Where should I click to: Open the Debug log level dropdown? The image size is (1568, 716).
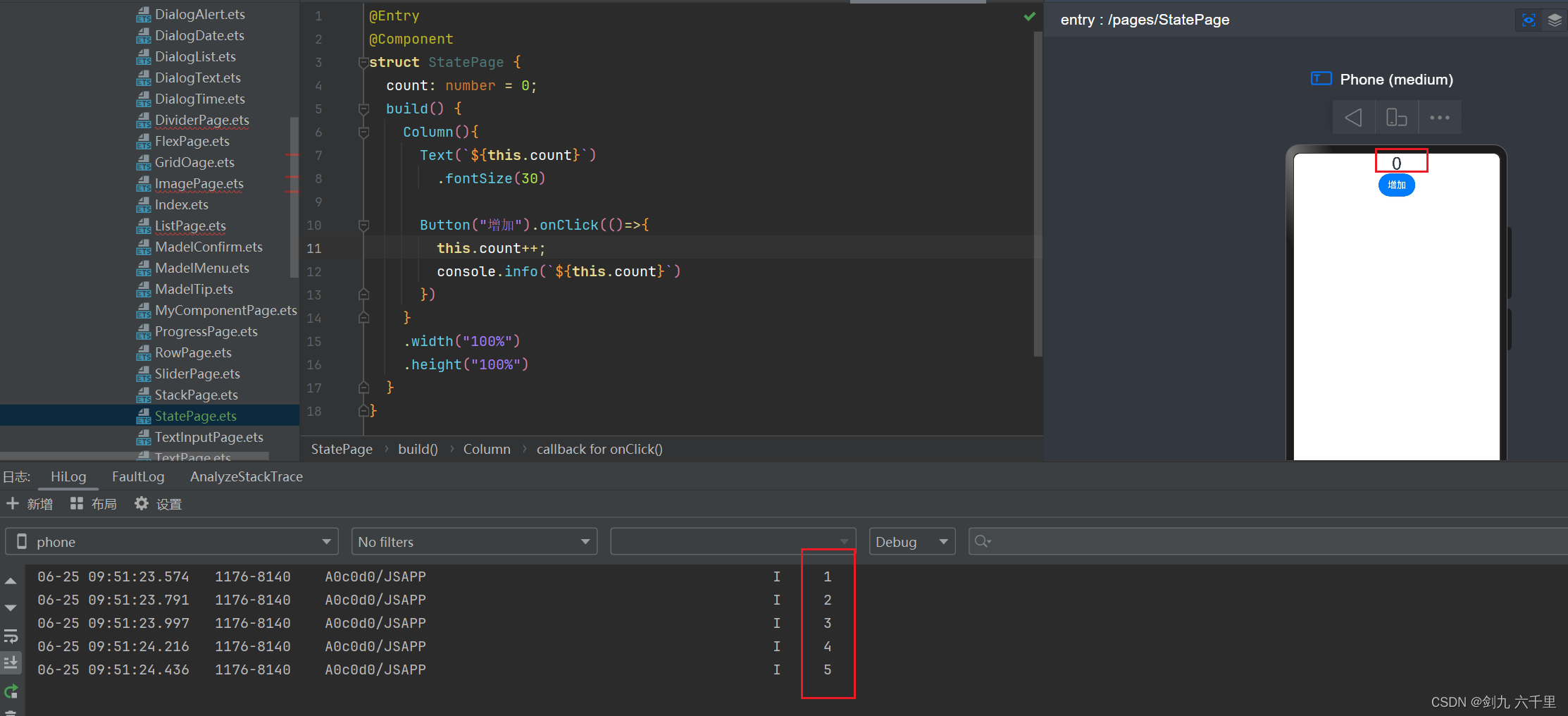click(912, 541)
